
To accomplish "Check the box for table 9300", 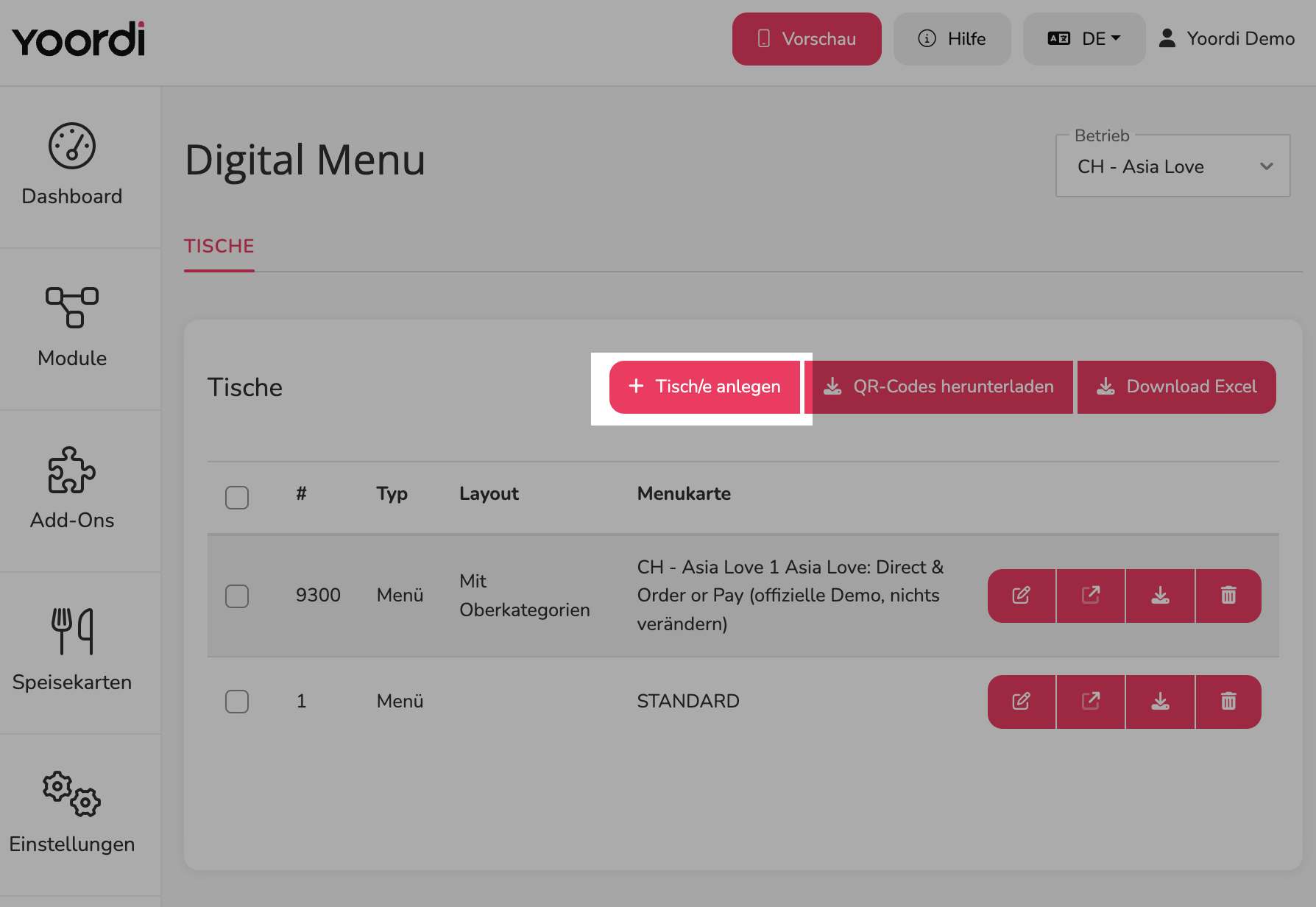I will (237, 596).
